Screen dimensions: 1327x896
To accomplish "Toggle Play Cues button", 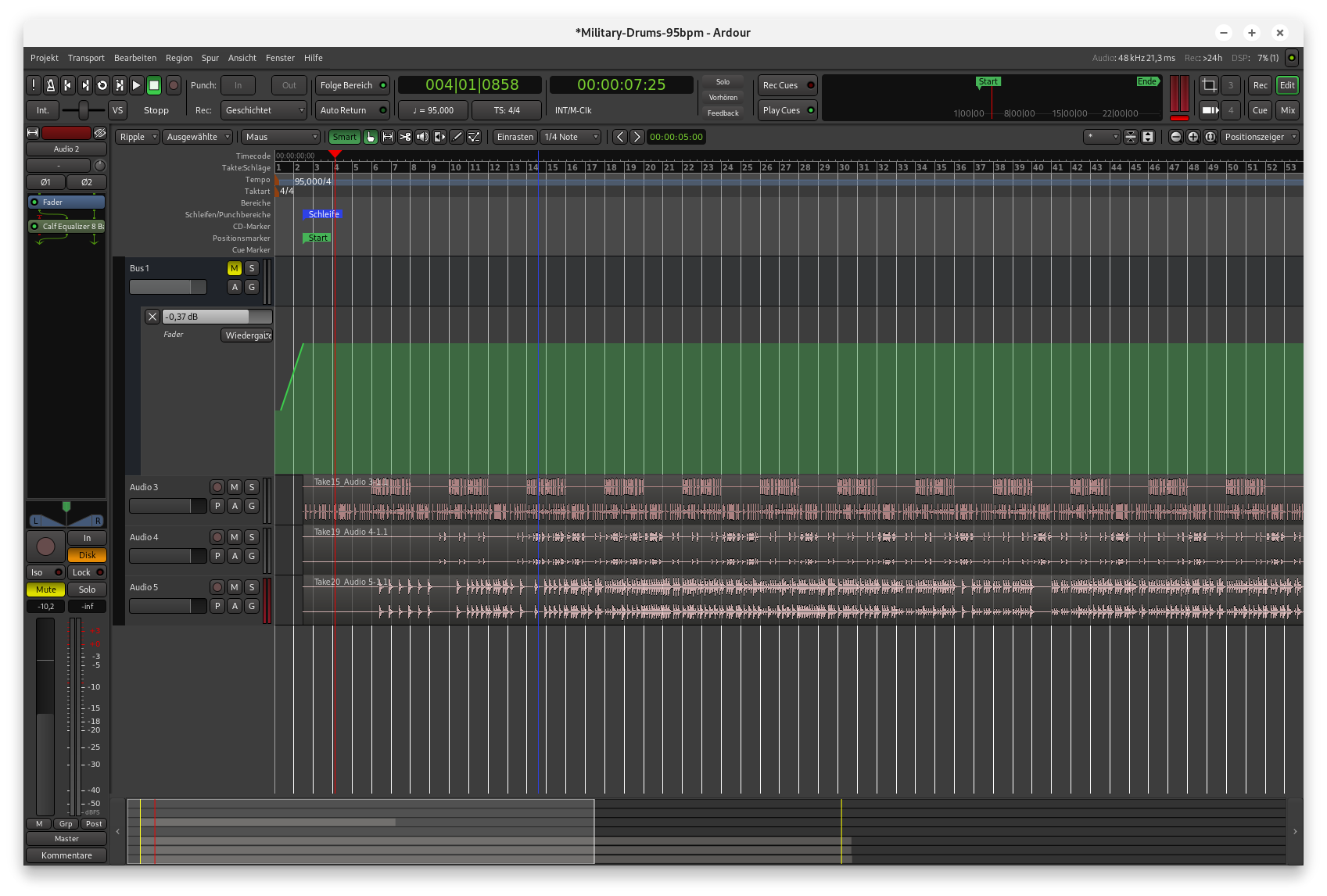I will 788,110.
